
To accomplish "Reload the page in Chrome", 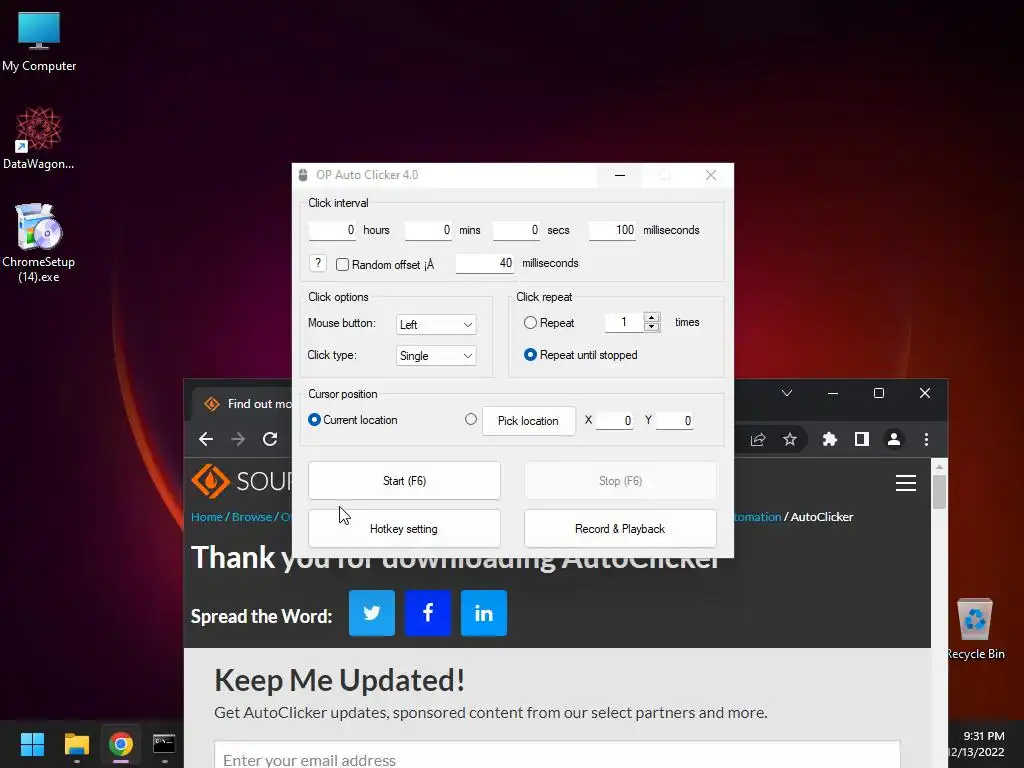I will click(270, 440).
